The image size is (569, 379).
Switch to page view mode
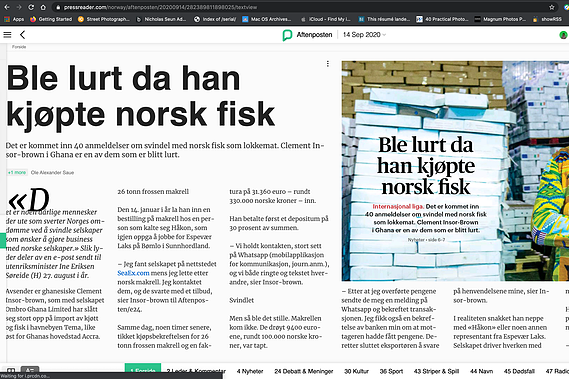[x=11, y=371]
